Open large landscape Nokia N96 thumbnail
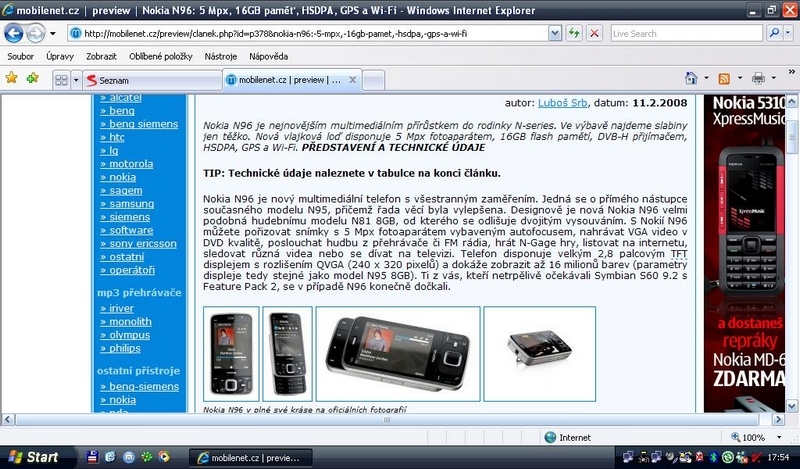 [x=398, y=354]
